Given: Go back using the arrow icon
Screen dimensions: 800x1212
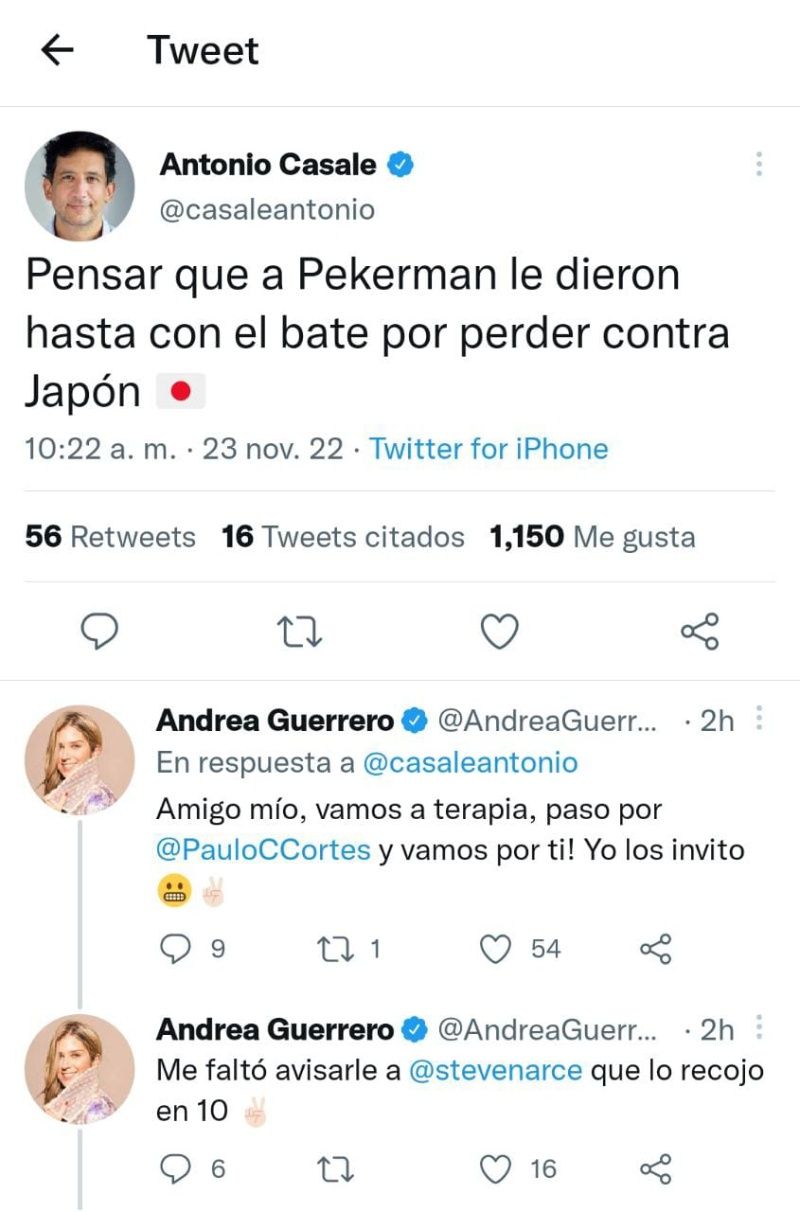Looking at the screenshot, I should click(x=58, y=51).
